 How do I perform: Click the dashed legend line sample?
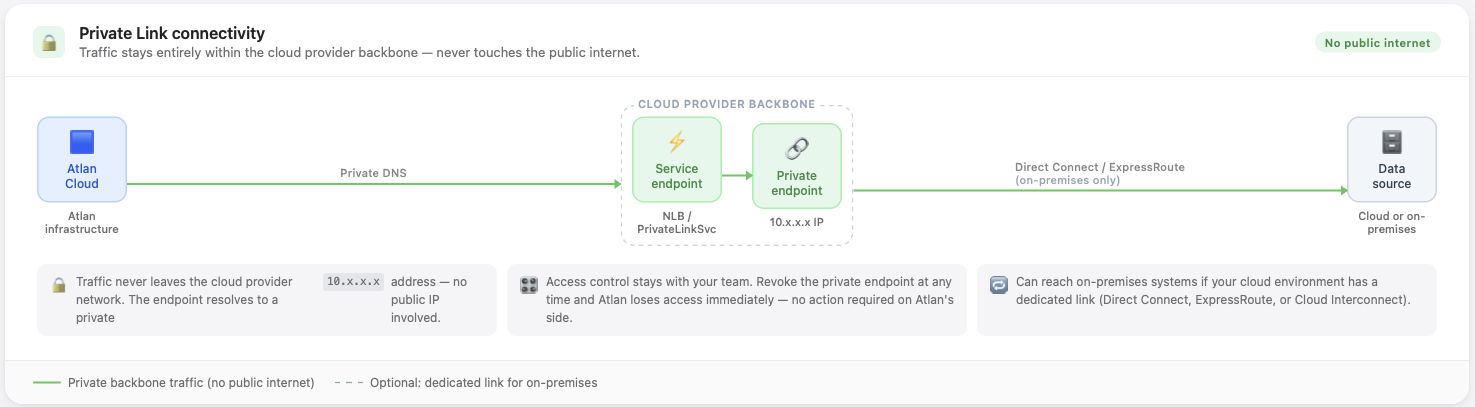coord(348,383)
